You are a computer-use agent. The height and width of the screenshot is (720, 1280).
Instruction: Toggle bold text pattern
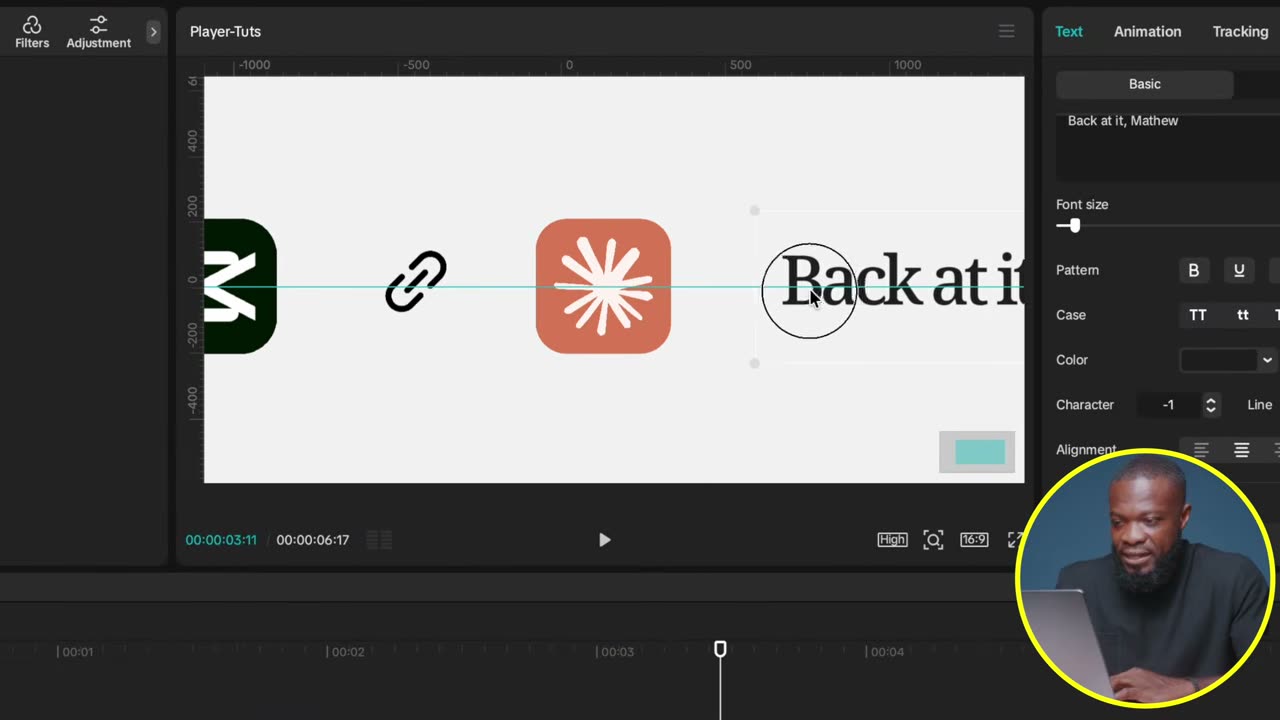click(x=1193, y=270)
